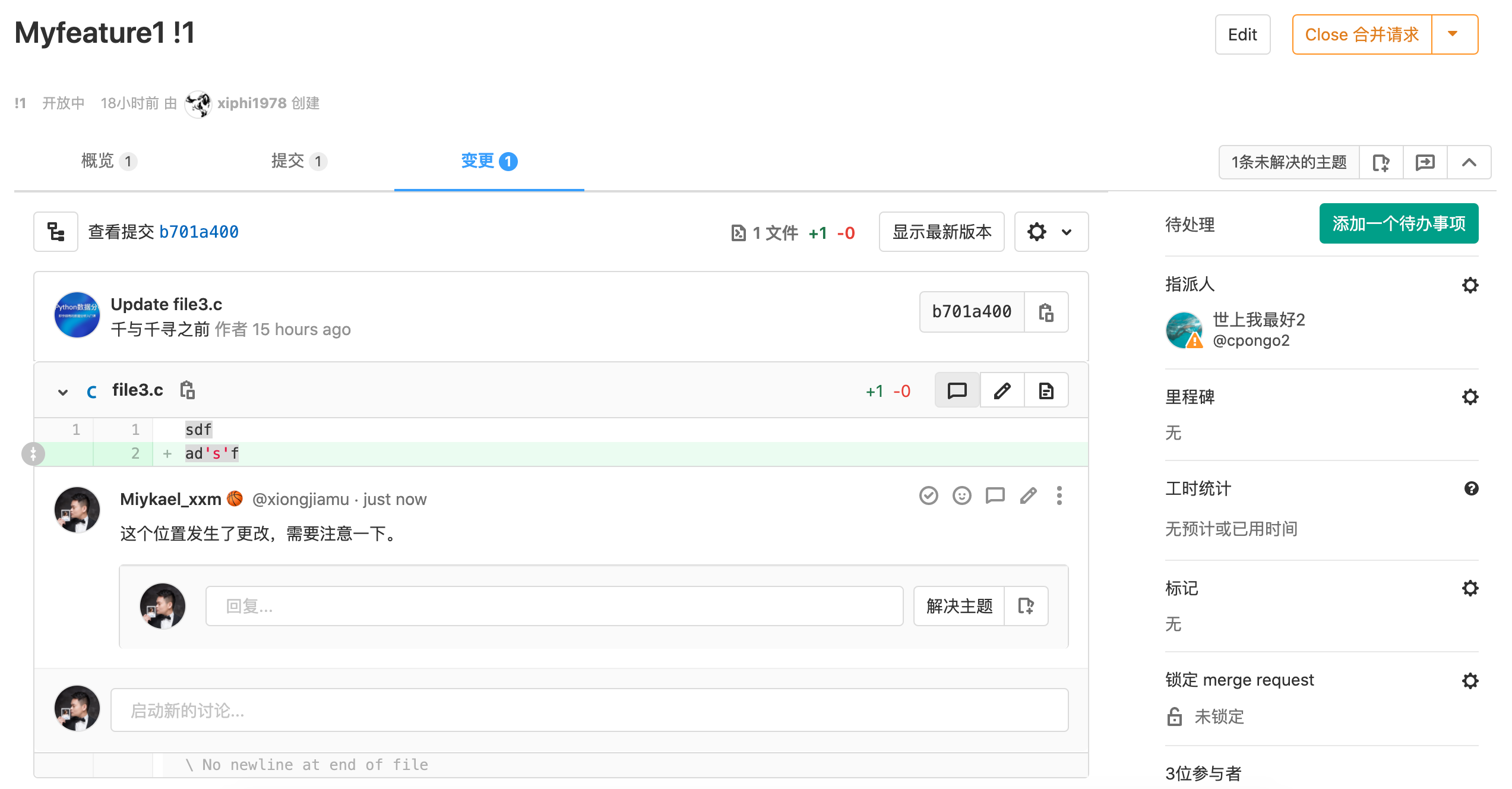
Task: Click the 启动新的讨论 input field
Action: 590,710
